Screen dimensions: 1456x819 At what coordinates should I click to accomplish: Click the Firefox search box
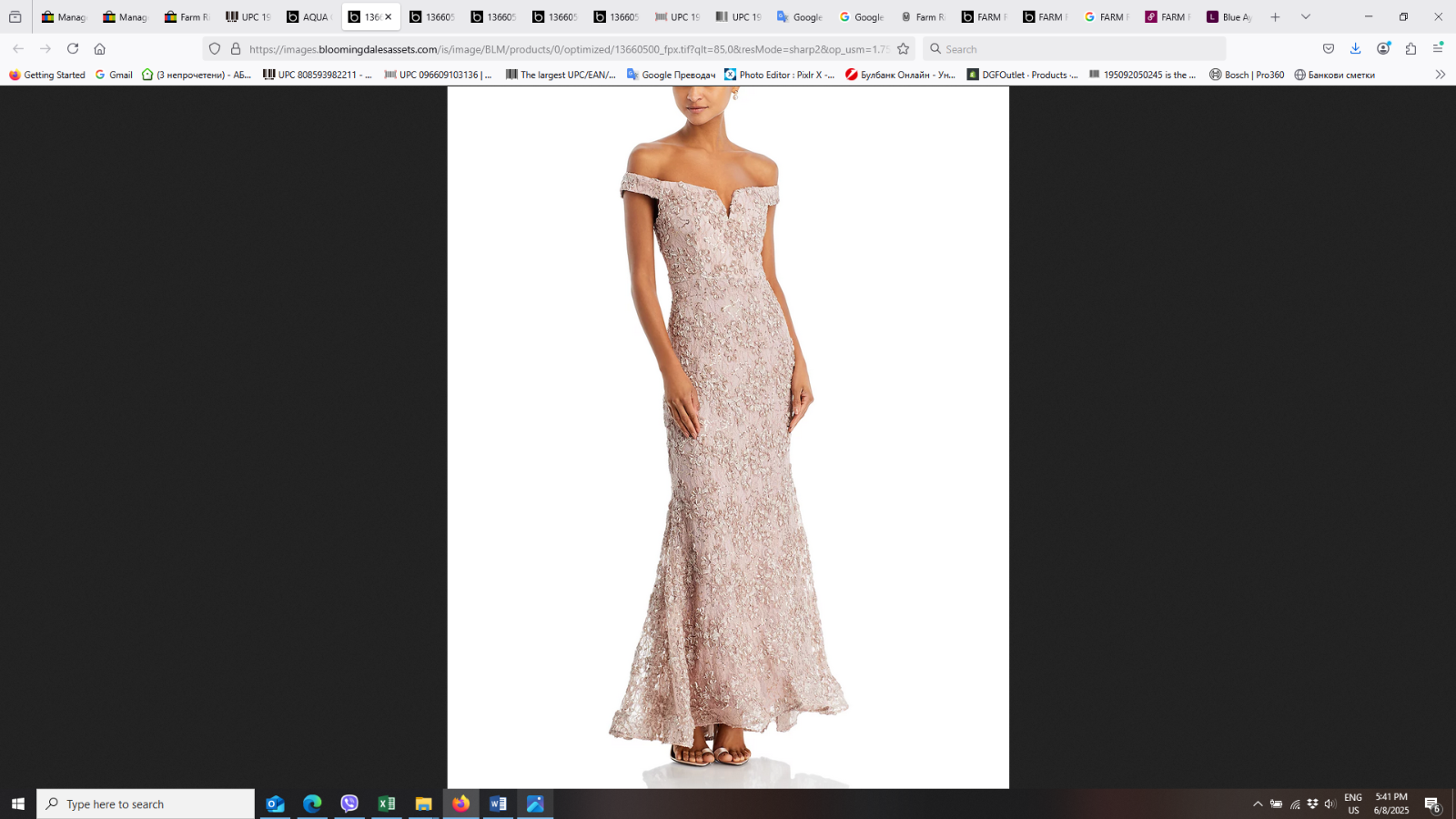coord(1074,49)
